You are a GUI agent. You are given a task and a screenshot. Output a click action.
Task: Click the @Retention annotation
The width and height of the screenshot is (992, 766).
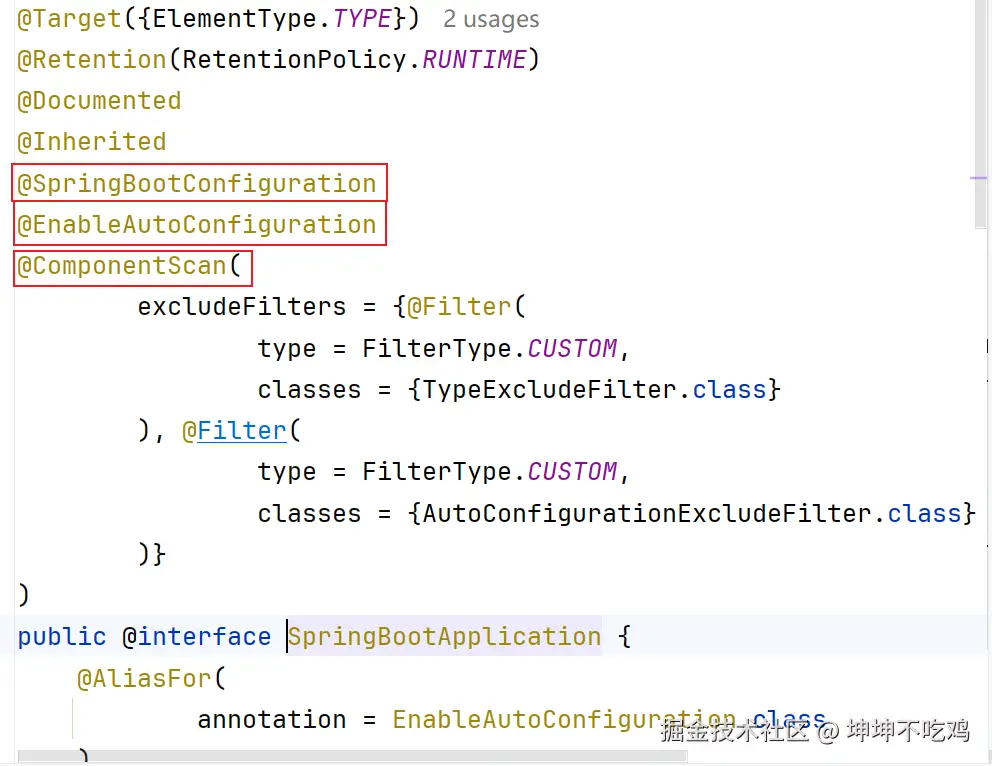tap(92, 60)
